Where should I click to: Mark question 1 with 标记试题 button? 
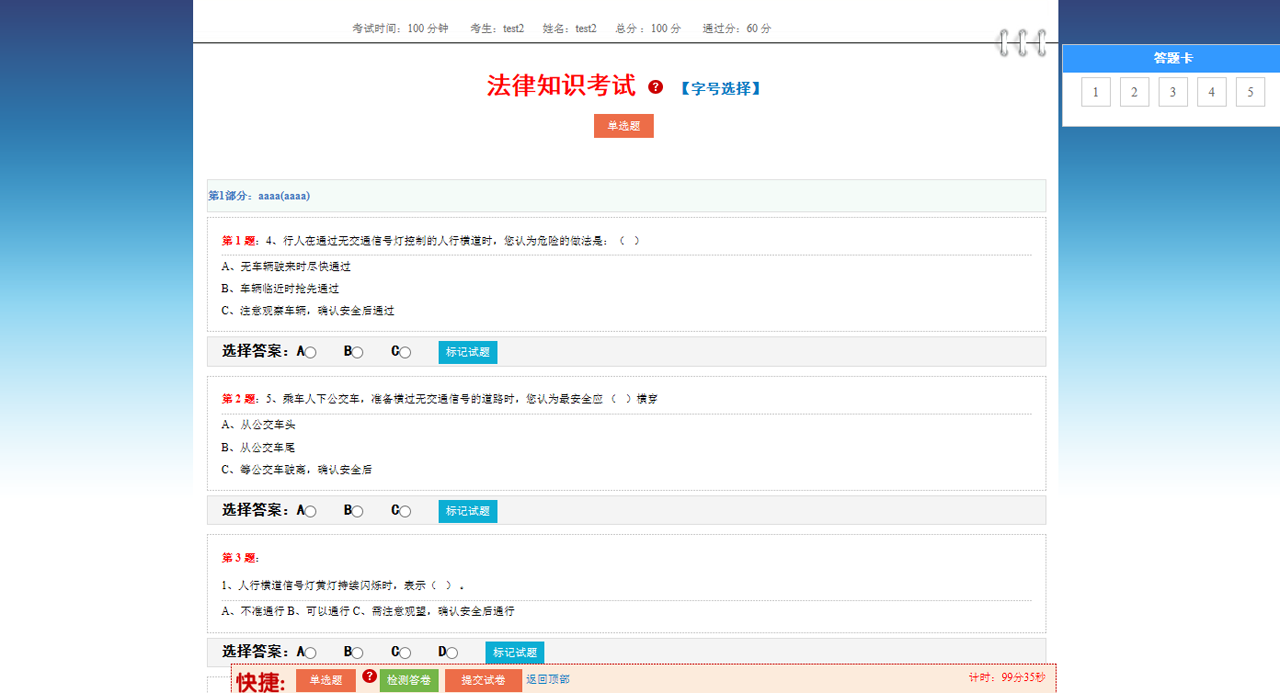(467, 352)
